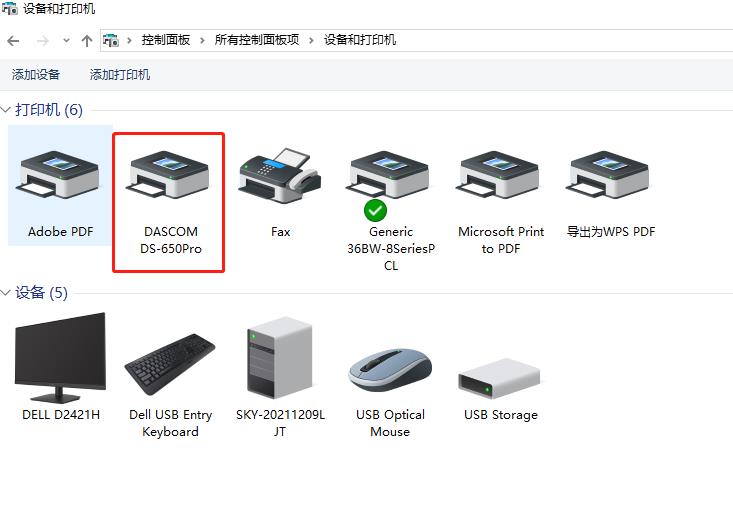Click the Microsoft Print to PDF label
The image size is (733, 526).
tap(501, 240)
